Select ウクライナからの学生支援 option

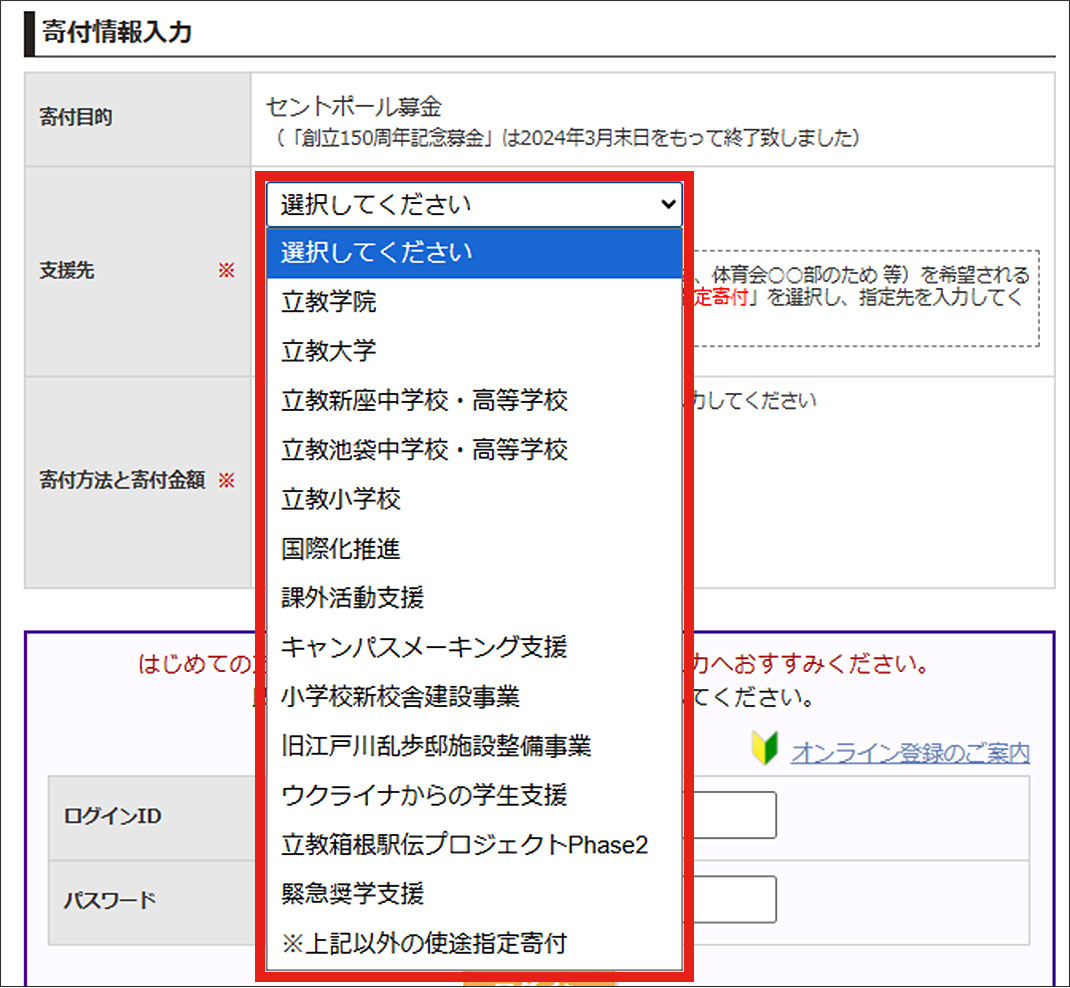[x=474, y=795]
